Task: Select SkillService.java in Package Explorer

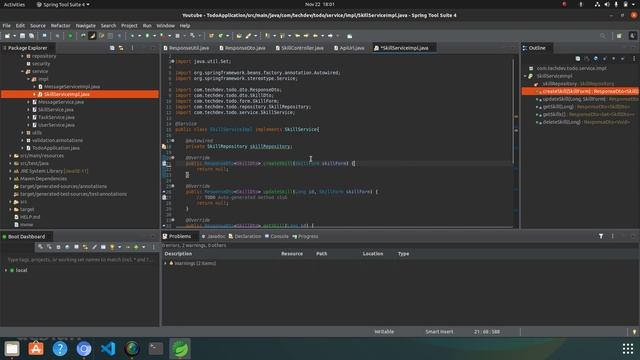Action: (x=56, y=109)
